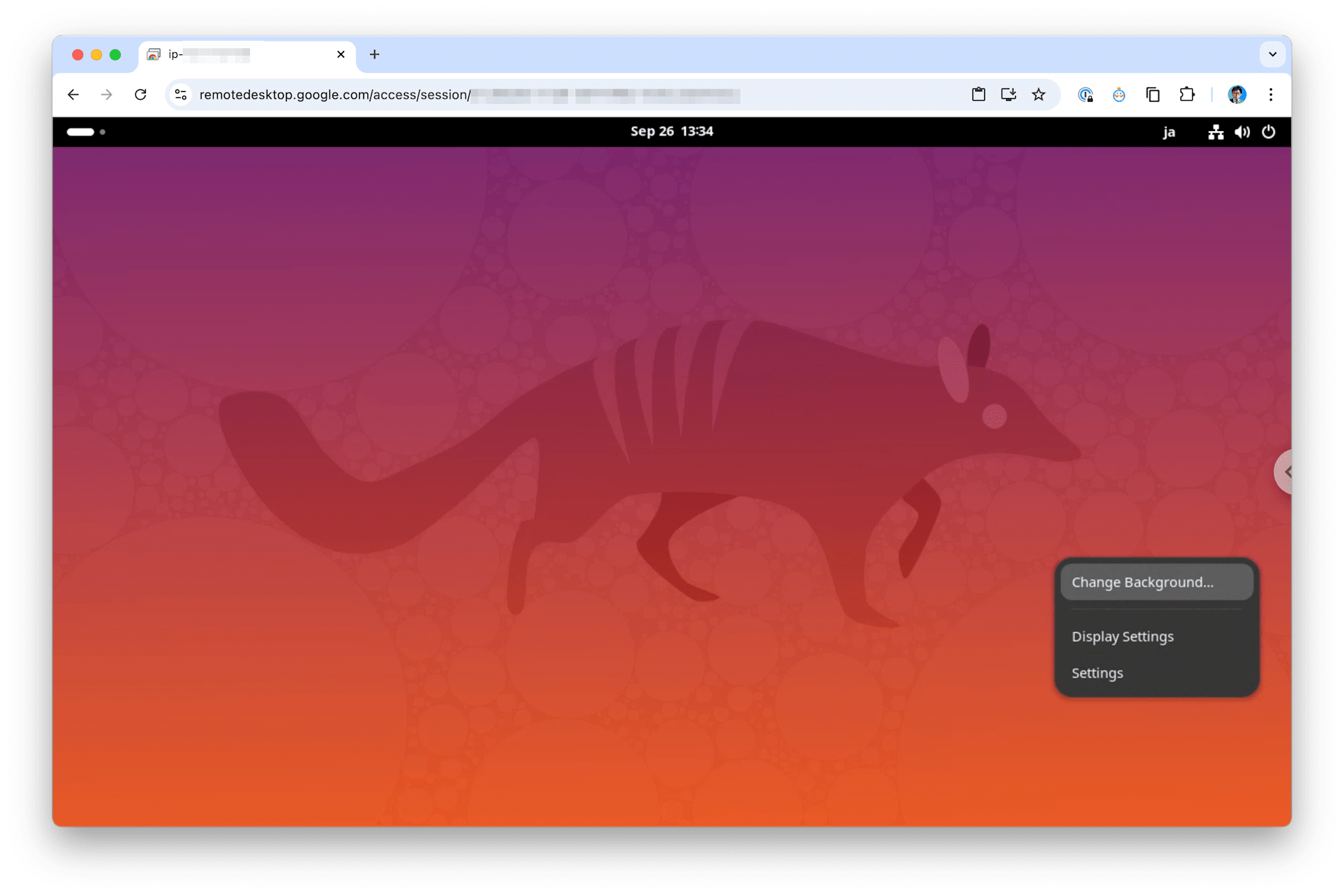Screen dimensions: 1344x896
Task: Open the volume speaker icon
Action: pyautogui.click(x=1243, y=132)
